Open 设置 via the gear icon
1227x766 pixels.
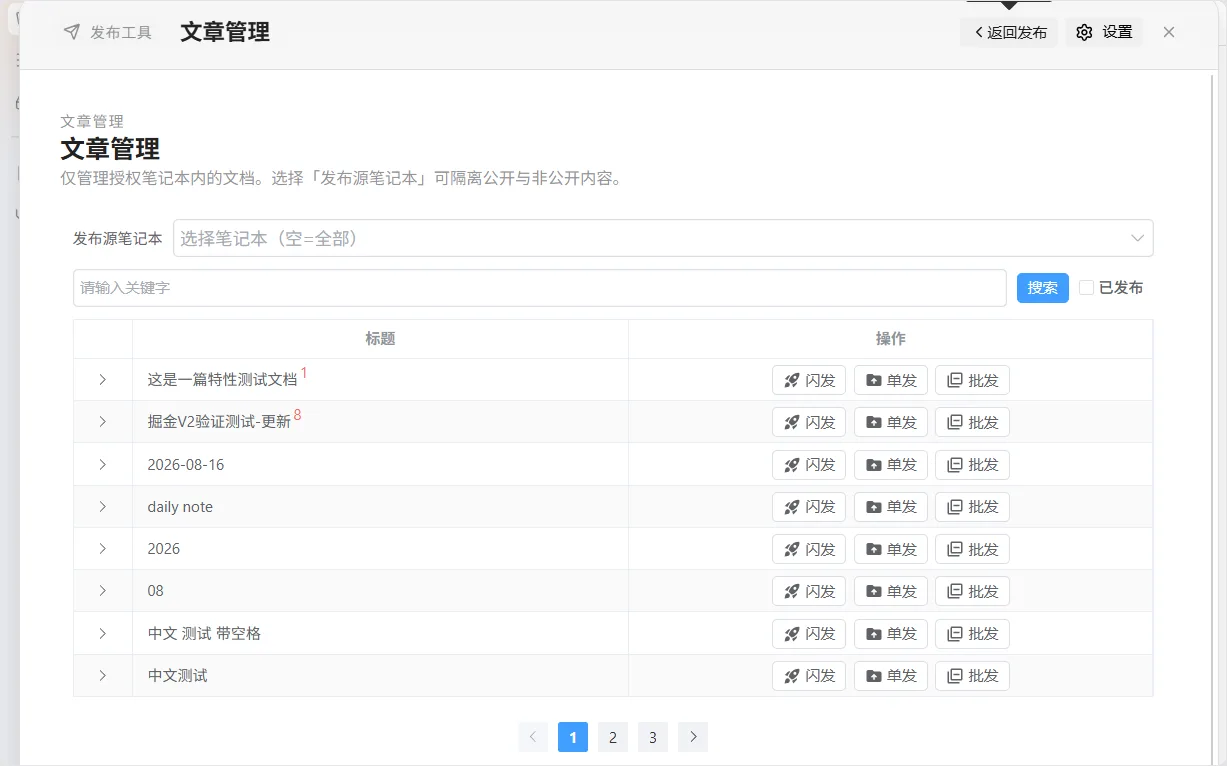tap(1084, 33)
